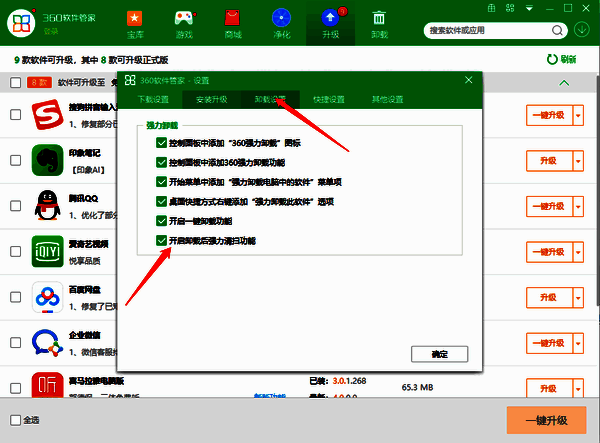Click the orange 一键升级 button at bottom

pyautogui.click(x=545, y=420)
